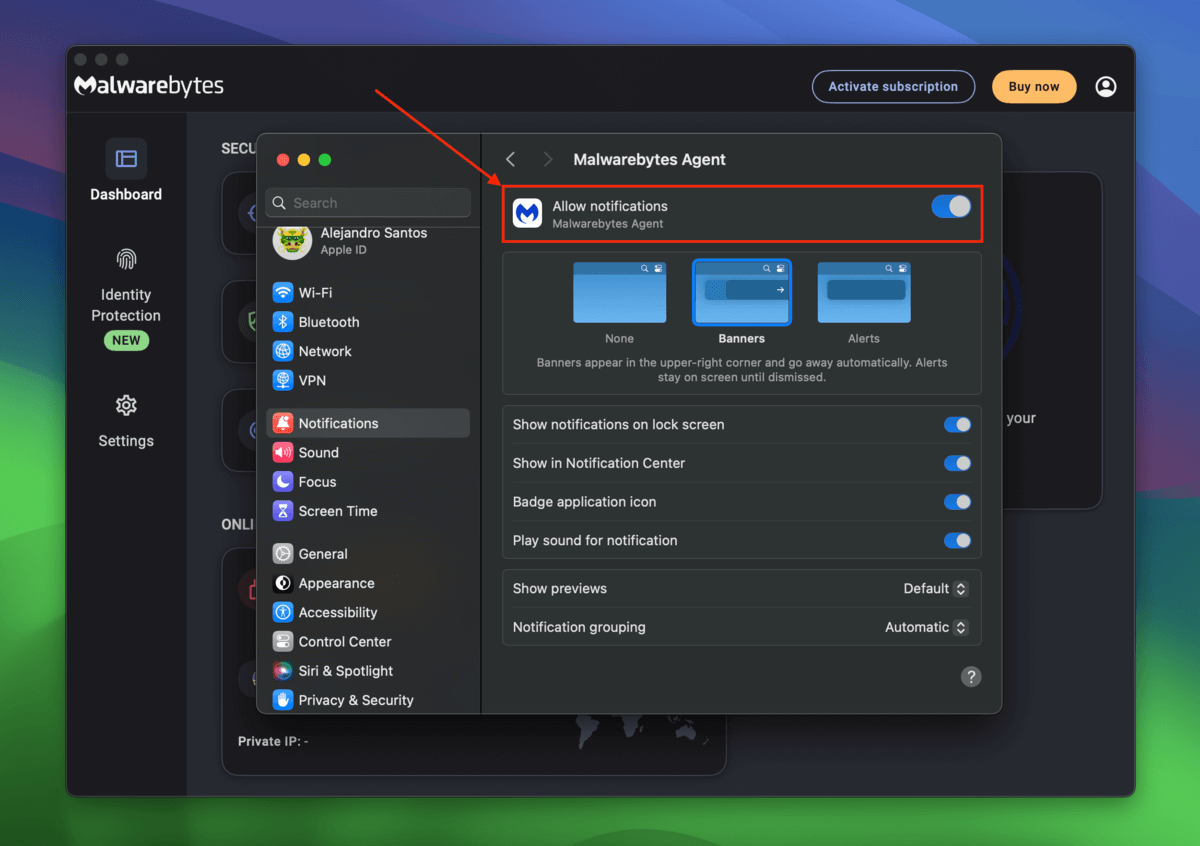Choose the Alerts notification style
Viewport: 1200px width, 846px height.
click(x=864, y=292)
